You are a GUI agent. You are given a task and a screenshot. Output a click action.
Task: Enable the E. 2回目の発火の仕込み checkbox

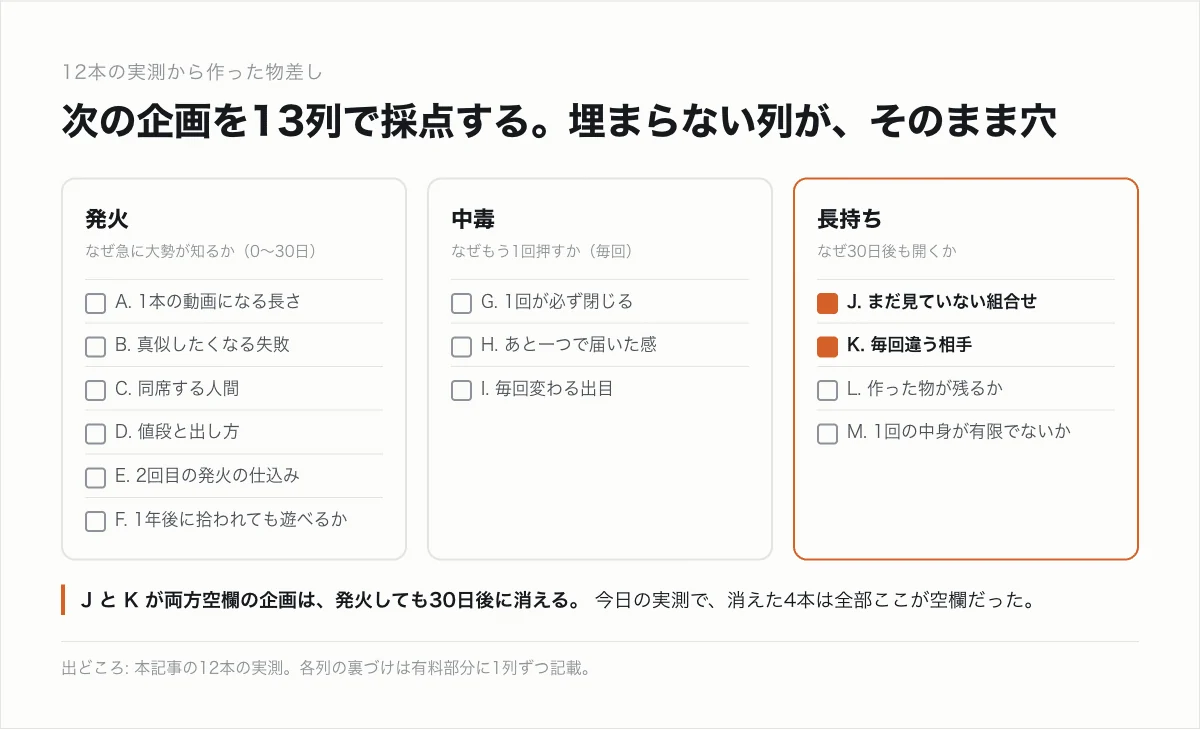[x=95, y=478]
